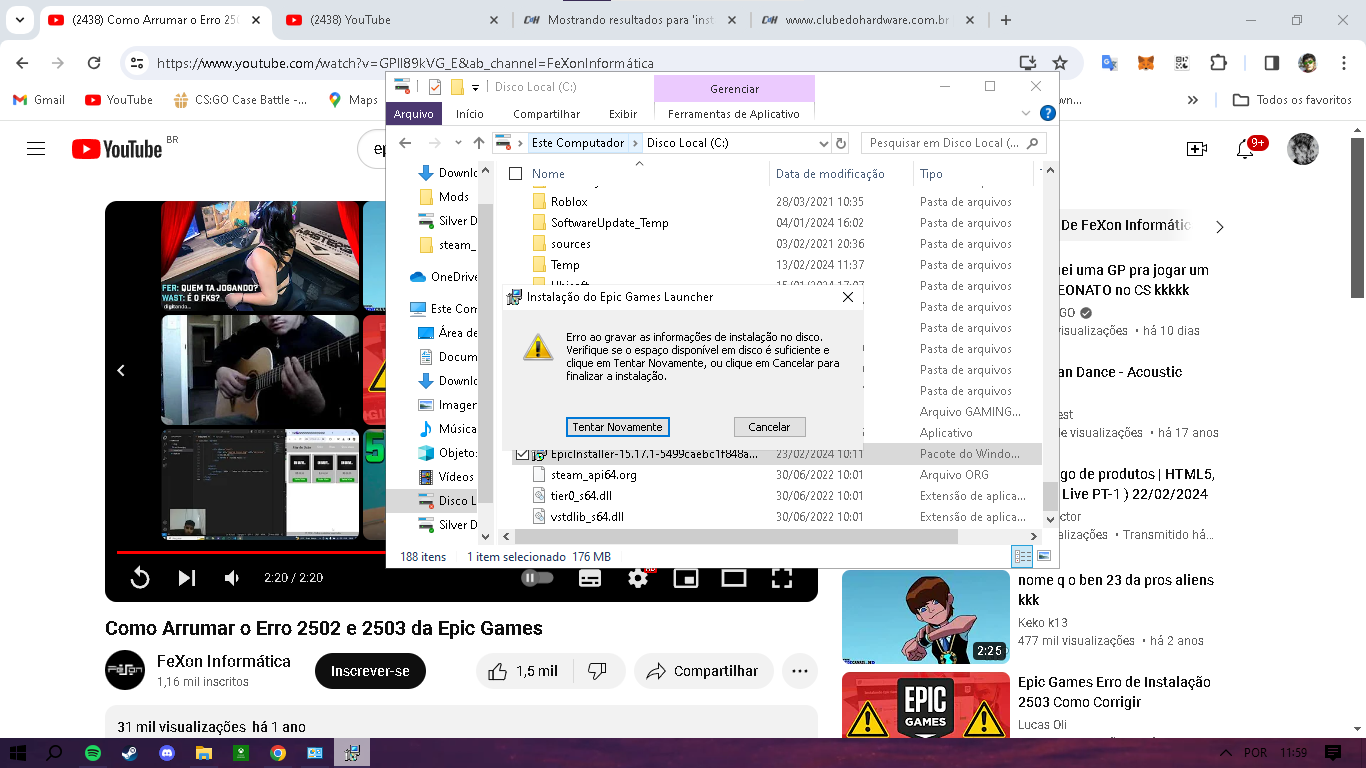Open FeXon Informática channel link
Screen dimensions: 1366x768
tap(224, 661)
